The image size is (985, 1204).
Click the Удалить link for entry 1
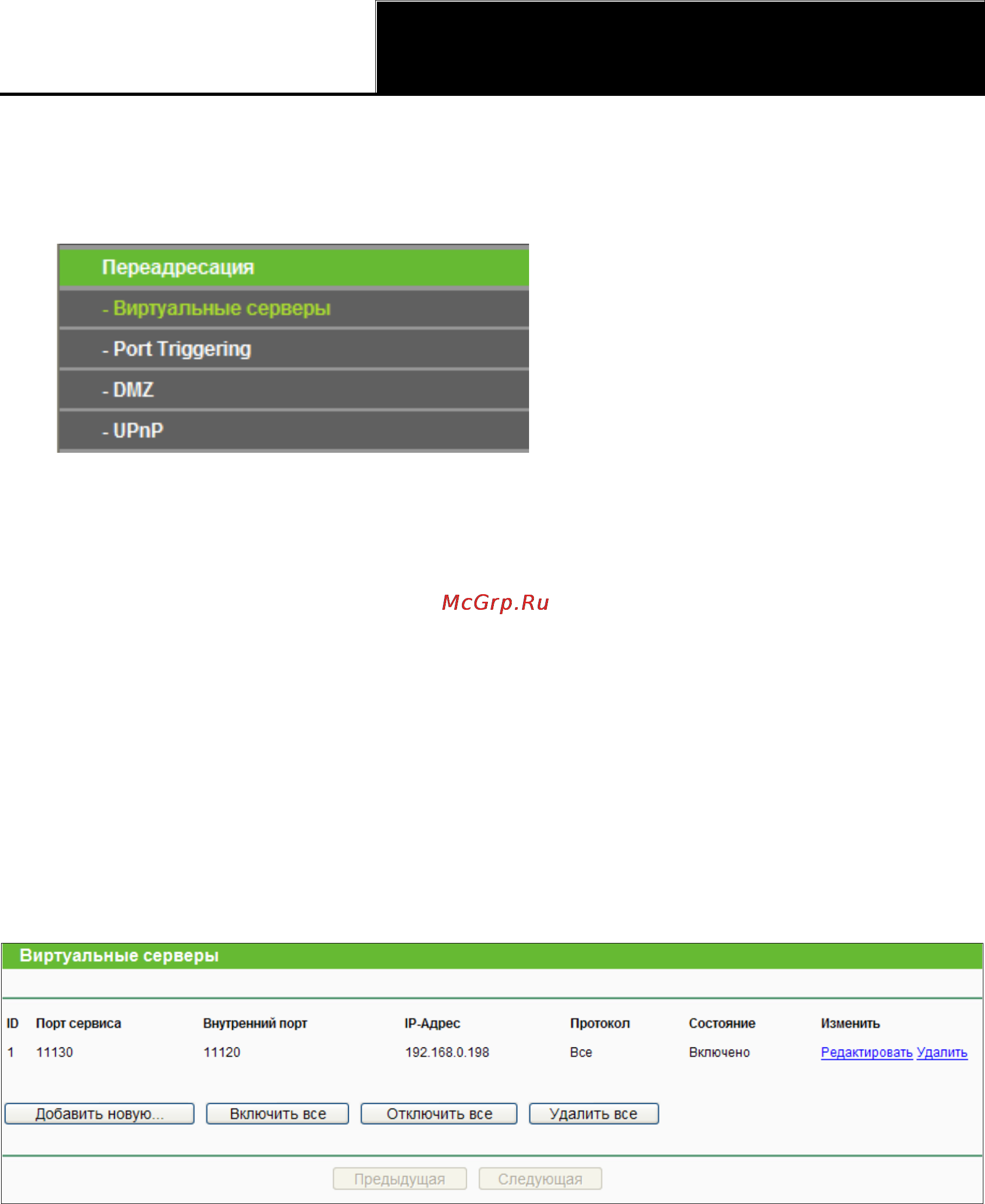click(x=942, y=1052)
